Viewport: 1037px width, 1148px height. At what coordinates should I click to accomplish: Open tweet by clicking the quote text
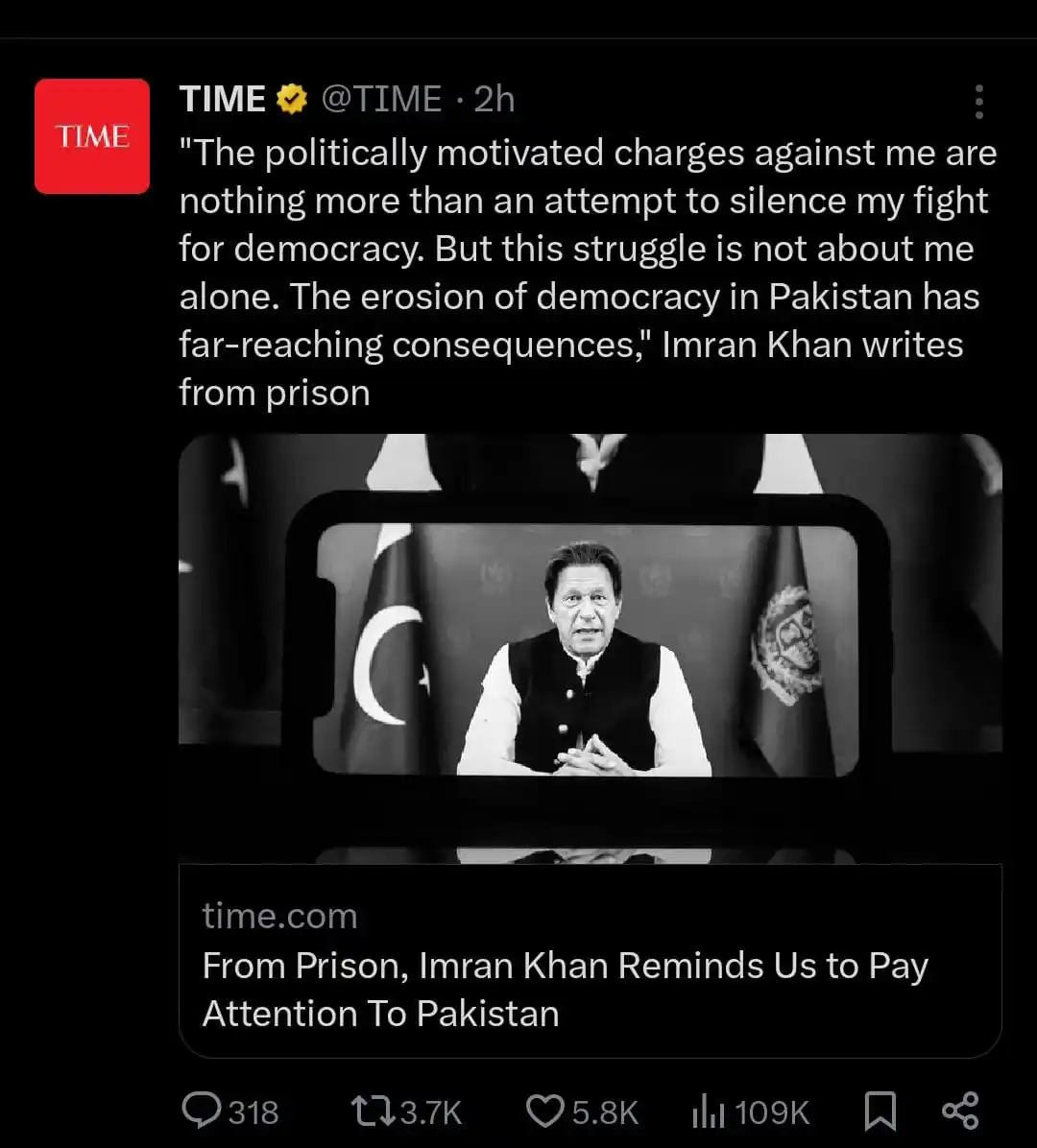588,273
